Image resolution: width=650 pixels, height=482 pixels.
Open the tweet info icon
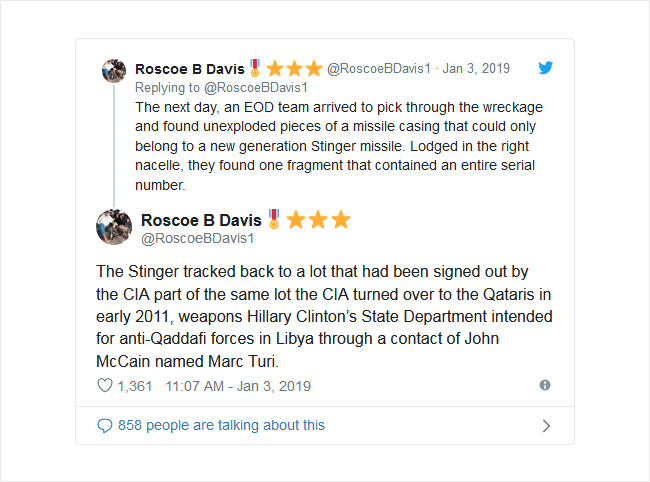click(545, 385)
